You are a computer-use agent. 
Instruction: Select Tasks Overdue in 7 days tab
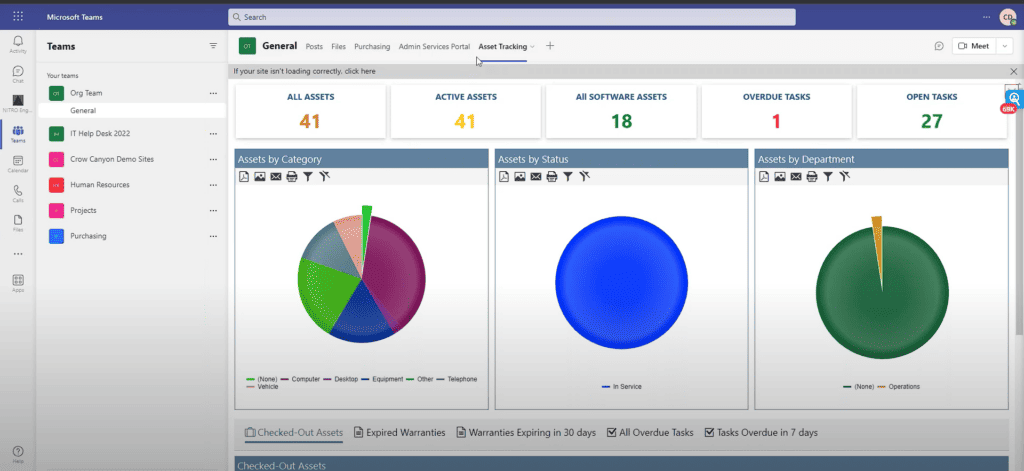(x=761, y=432)
